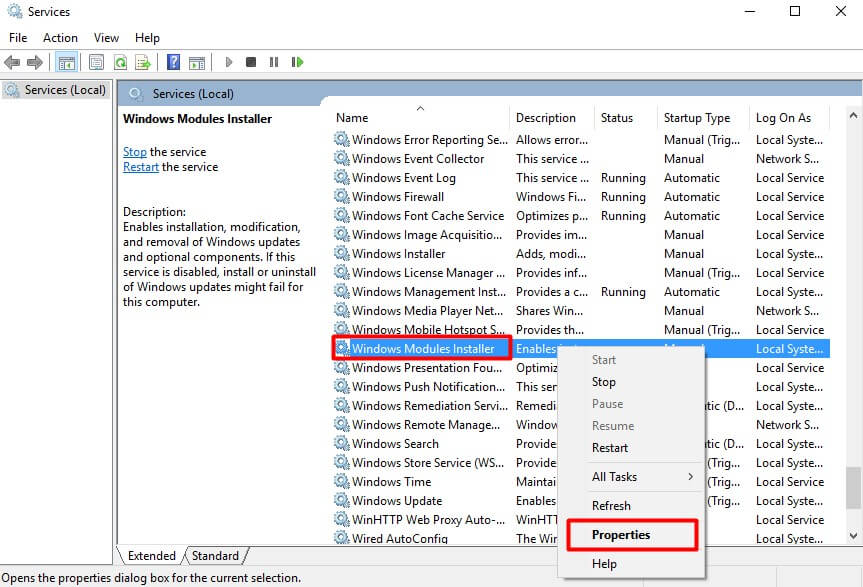Image resolution: width=863 pixels, height=587 pixels.
Task: Open the Action menu
Action: (x=61, y=37)
